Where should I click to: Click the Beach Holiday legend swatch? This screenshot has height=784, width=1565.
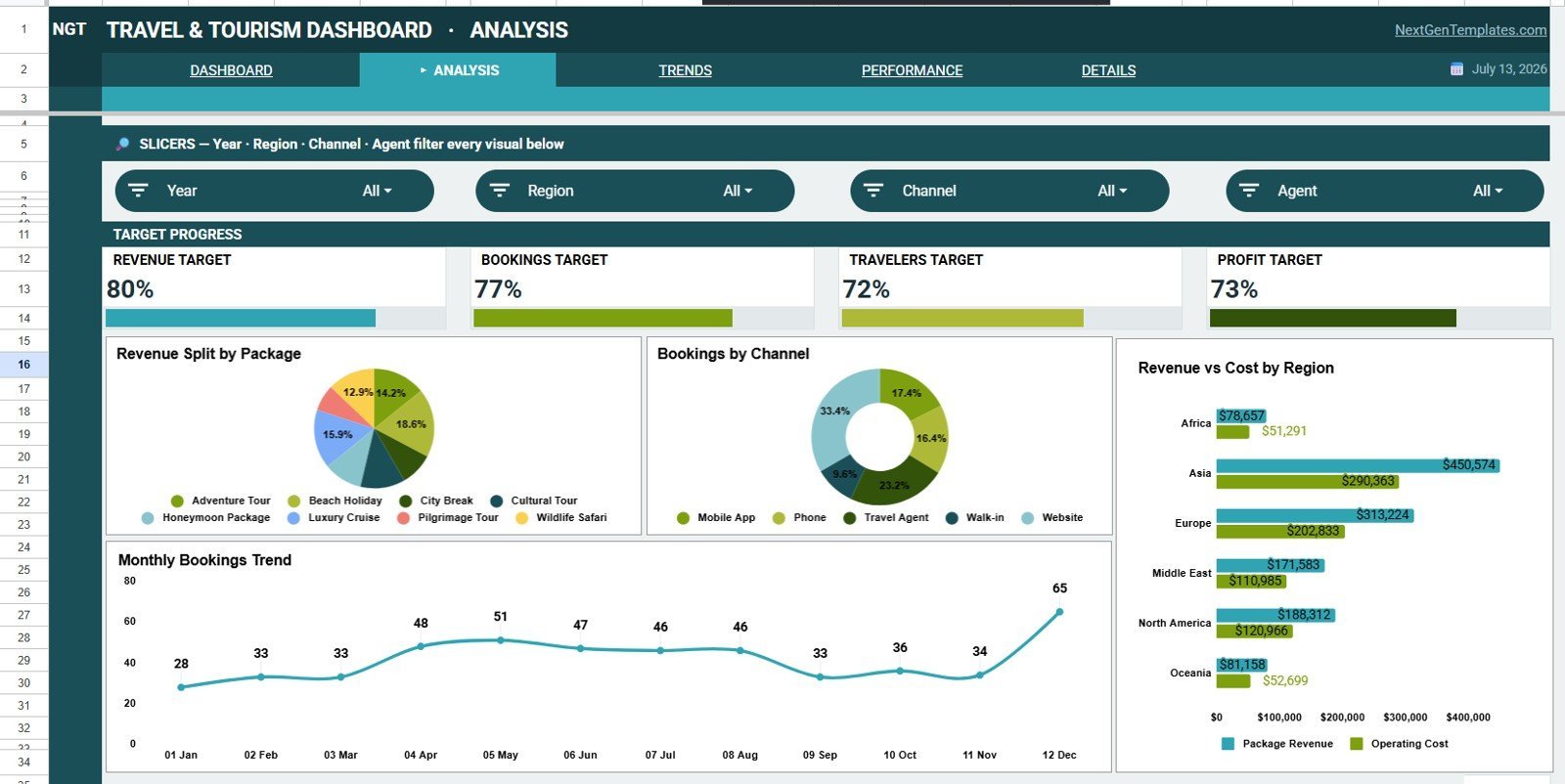293,501
